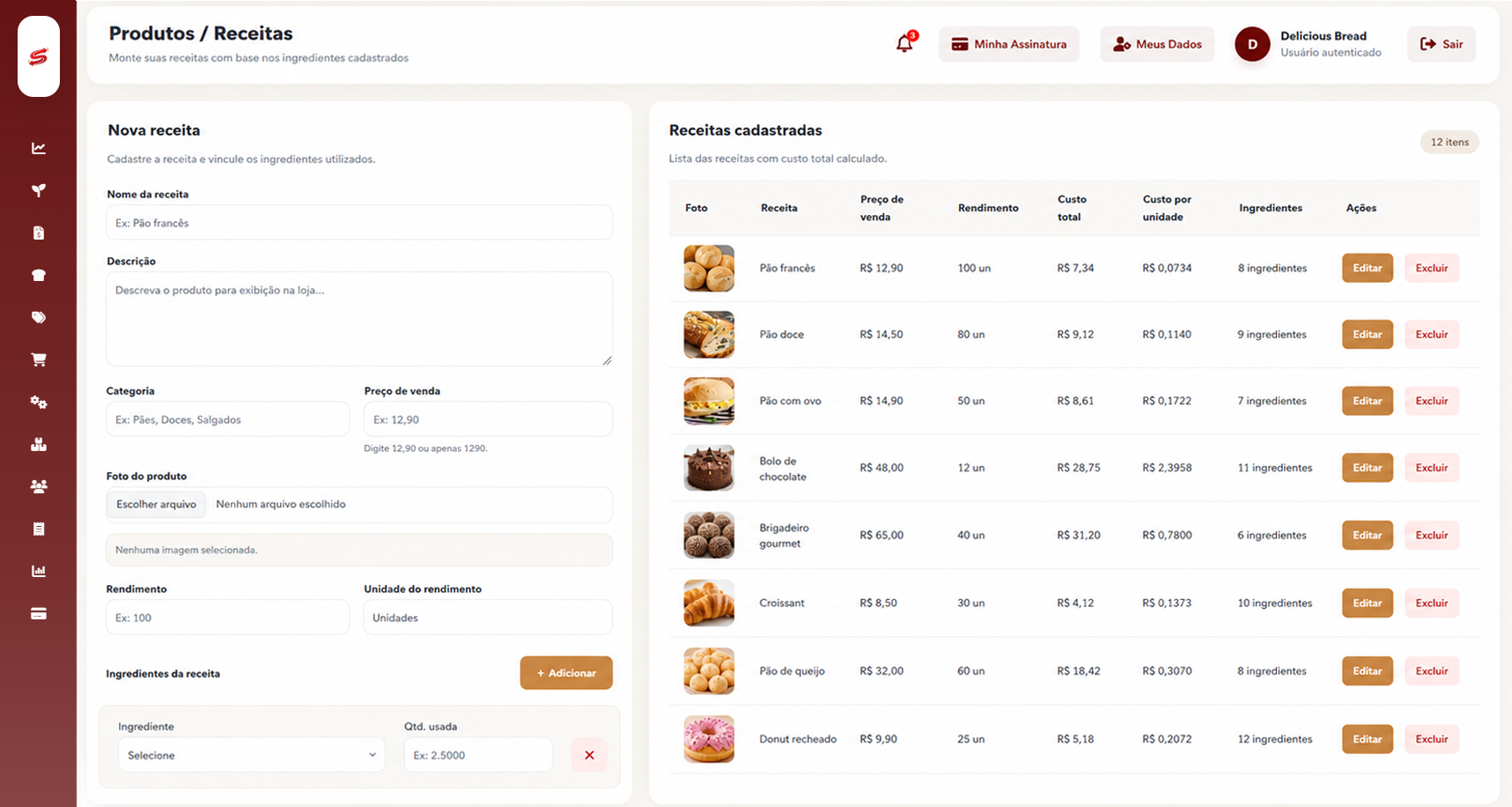Open the Unidade do rendimento dropdown

click(x=488, y=618)
